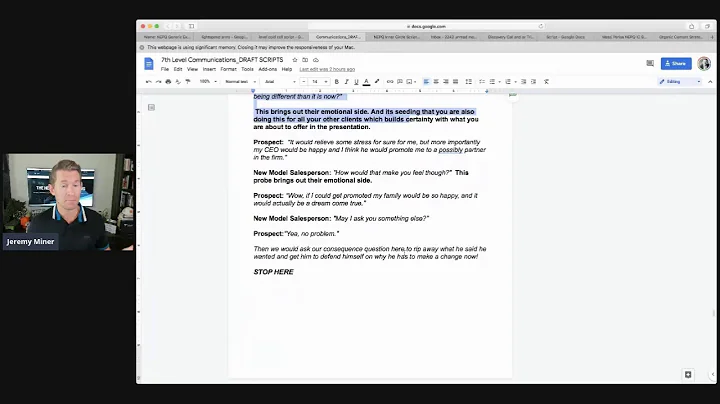The width and height of the screenshot is (720, 404).
Task: Toggle underline formatting
Action: (x=356, y=82)
